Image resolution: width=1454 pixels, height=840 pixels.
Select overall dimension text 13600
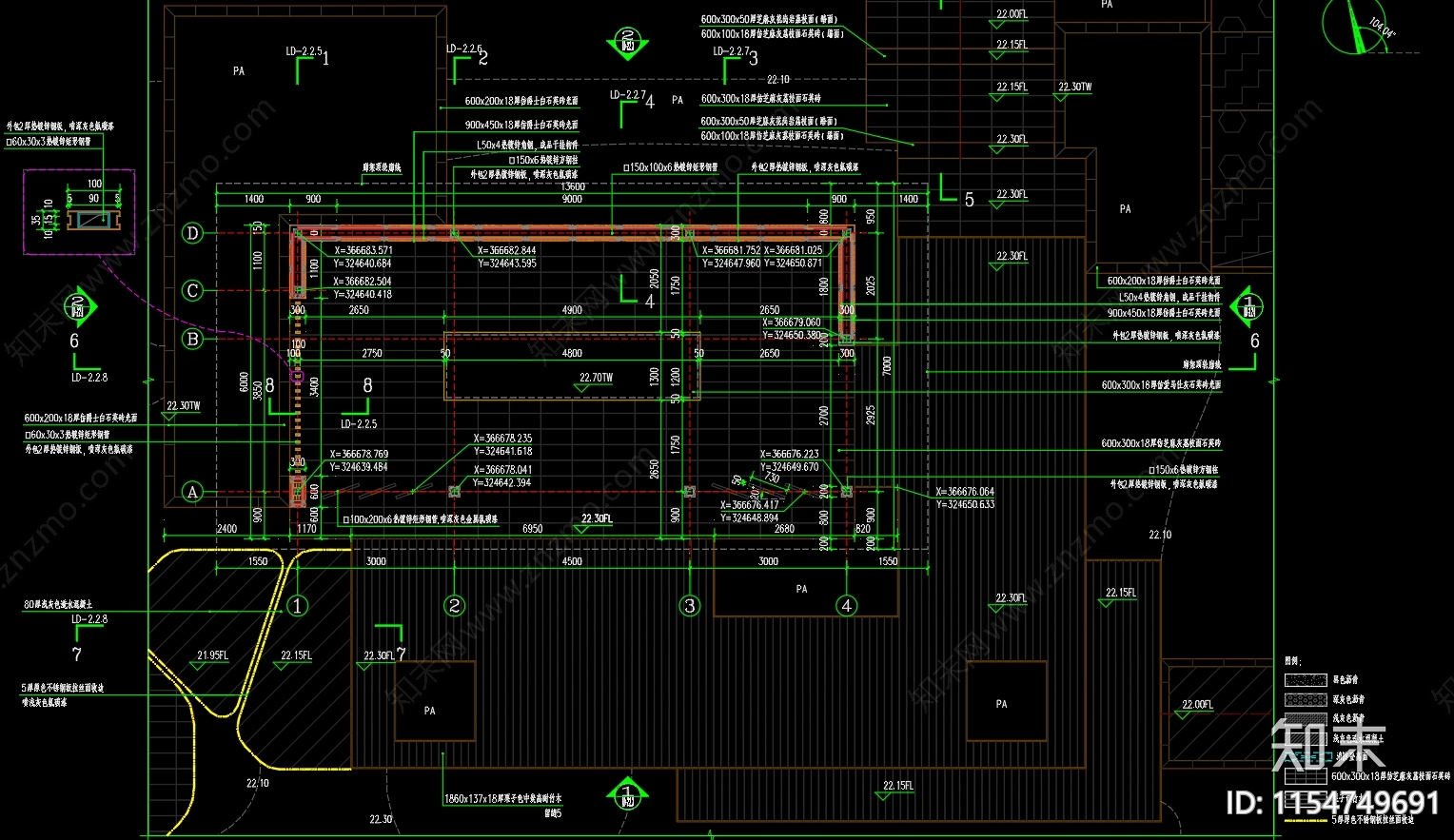pyautogui.click(x=573, y=186)
